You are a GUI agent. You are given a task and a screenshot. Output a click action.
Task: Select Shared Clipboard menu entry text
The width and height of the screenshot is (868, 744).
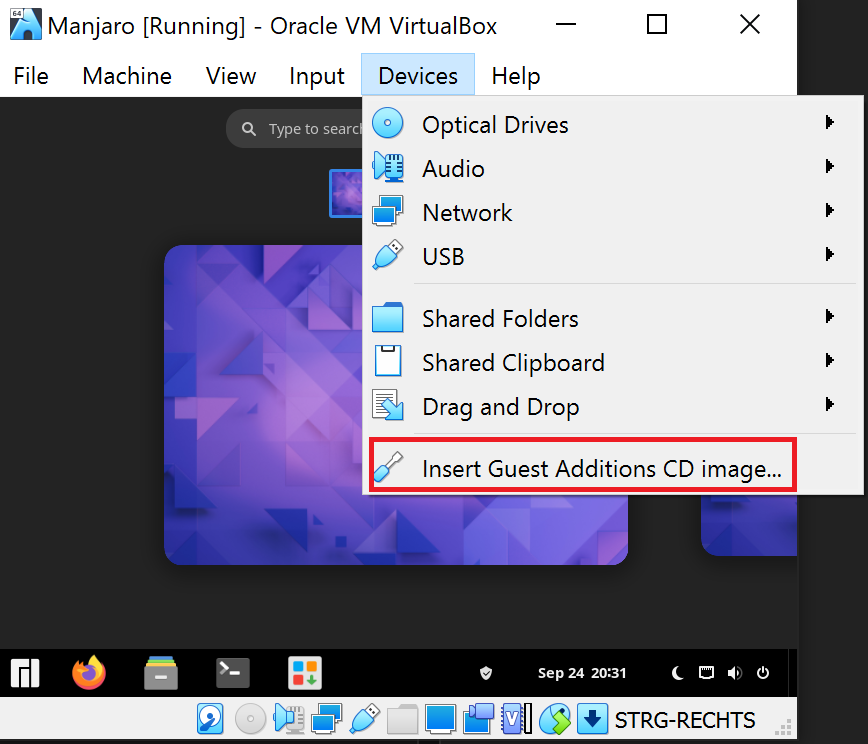[514, 363]
